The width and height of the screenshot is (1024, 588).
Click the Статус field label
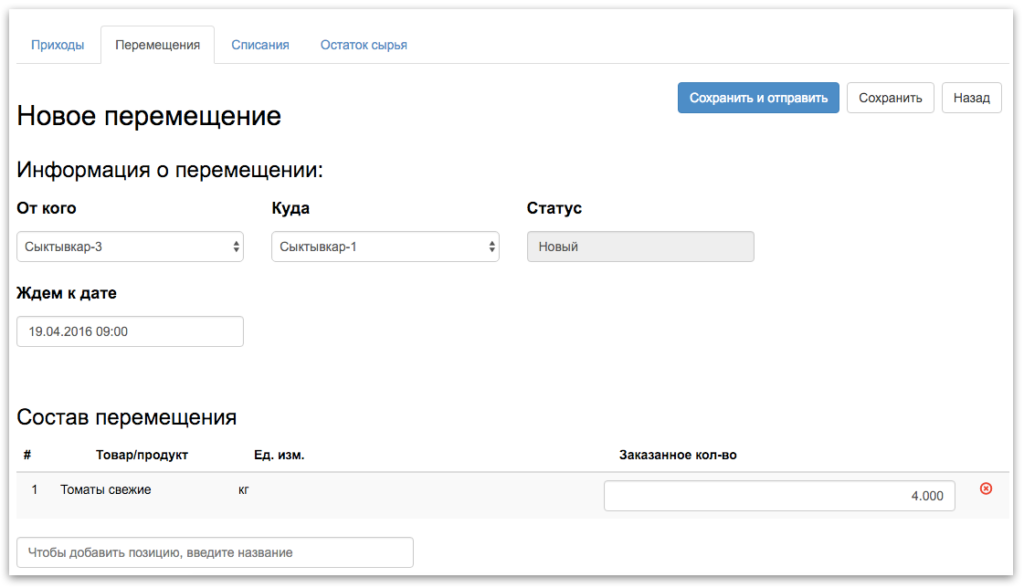554,208
